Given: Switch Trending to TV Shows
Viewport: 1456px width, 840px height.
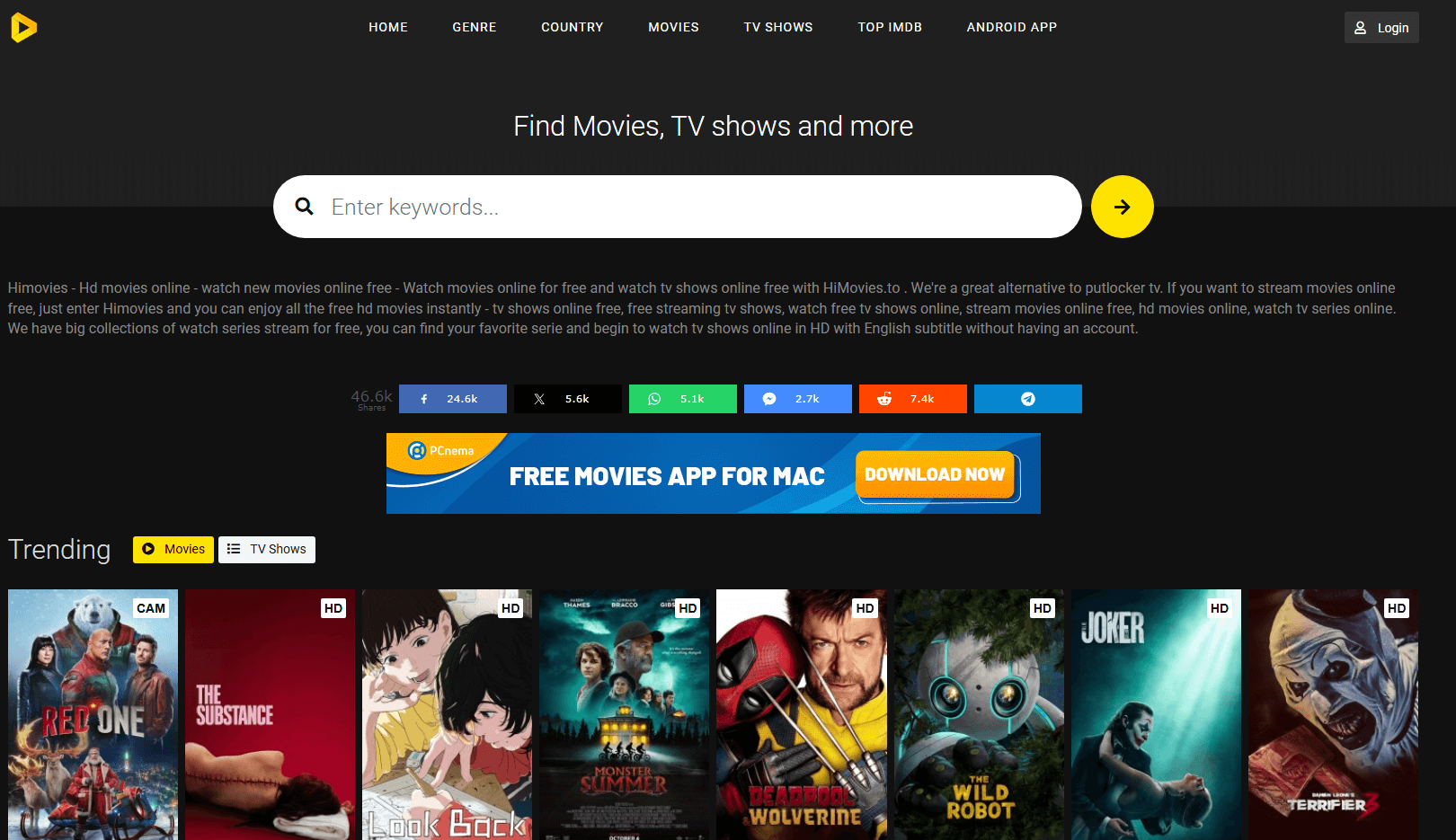Looking at the screenshot, I should tap(266, 550).
